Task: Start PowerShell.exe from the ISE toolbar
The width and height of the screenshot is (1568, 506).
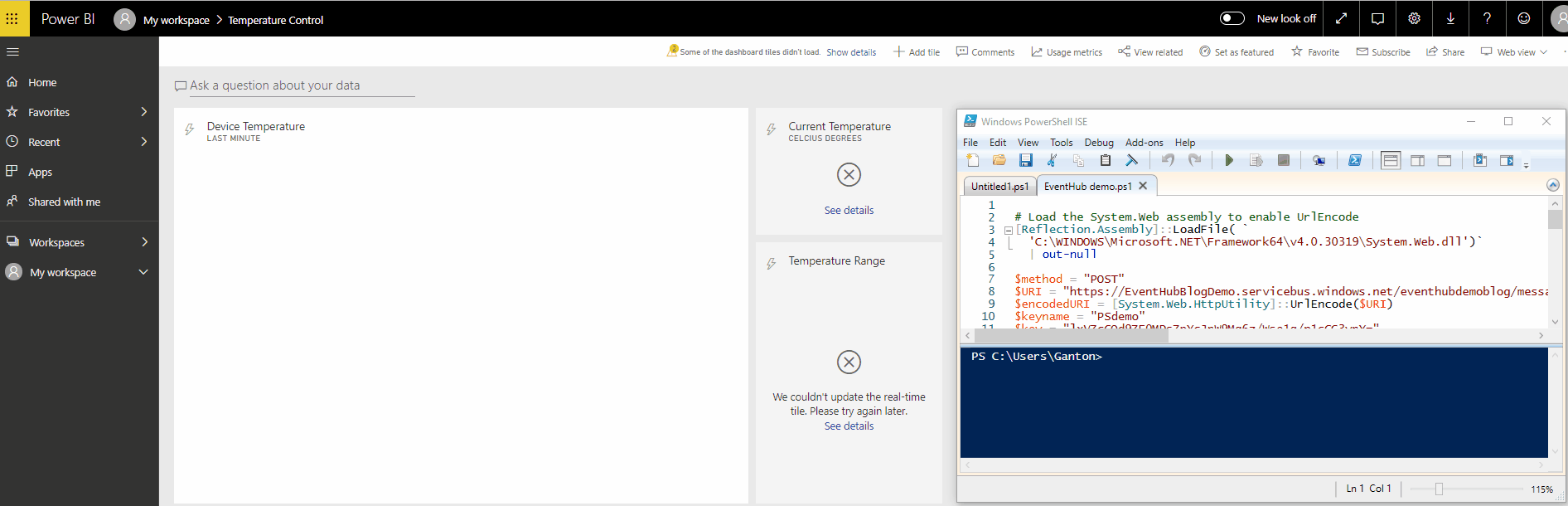Action: (1355, 160)
